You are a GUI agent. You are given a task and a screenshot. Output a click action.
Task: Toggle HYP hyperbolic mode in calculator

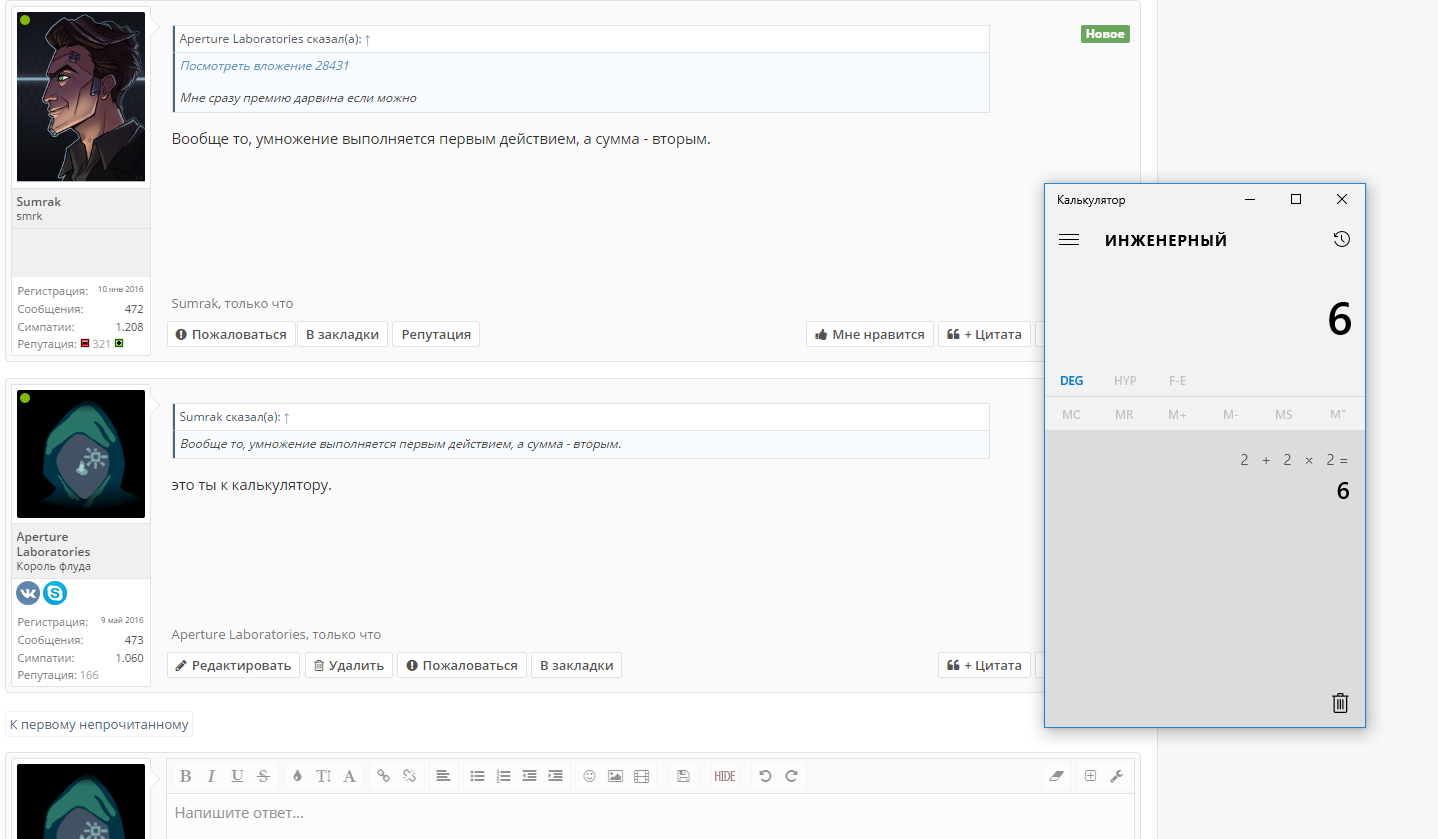[1125, 381]
